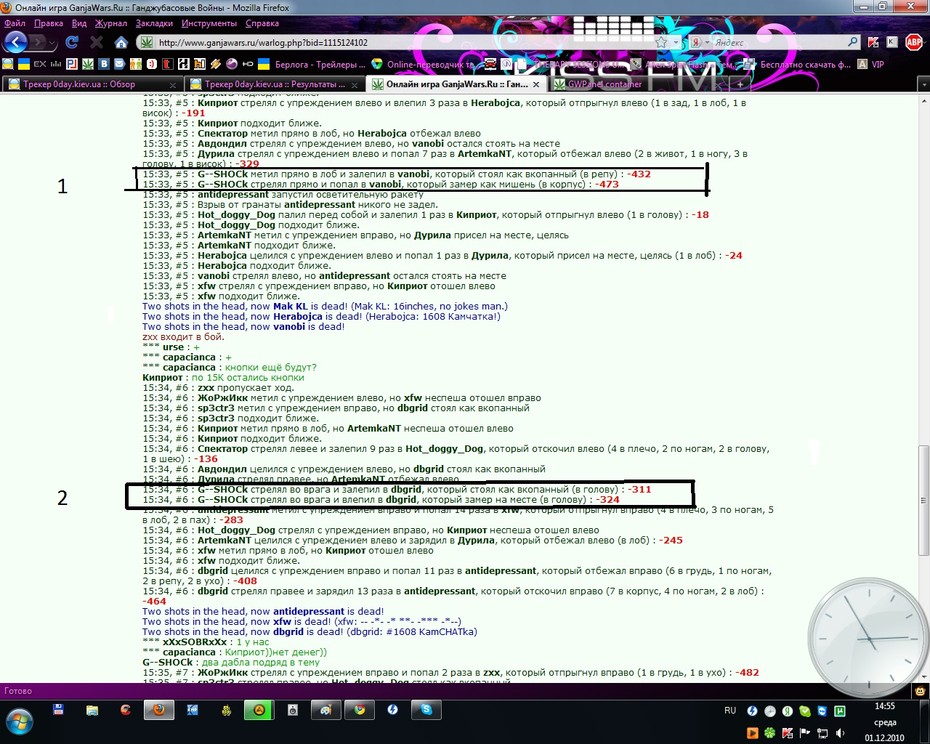
Task: Open the VIP bookmark
Action: pyautogui.click(x=871, y=64)
